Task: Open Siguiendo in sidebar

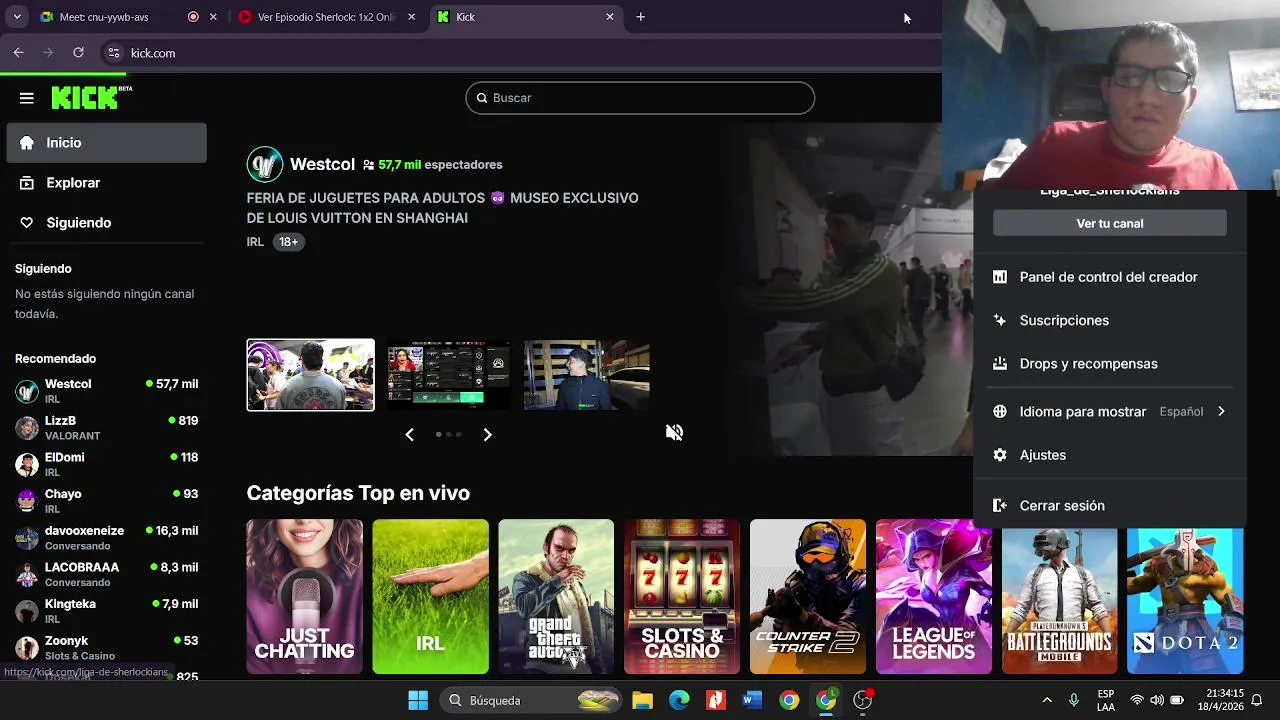Action: click(x=107, y=223)
